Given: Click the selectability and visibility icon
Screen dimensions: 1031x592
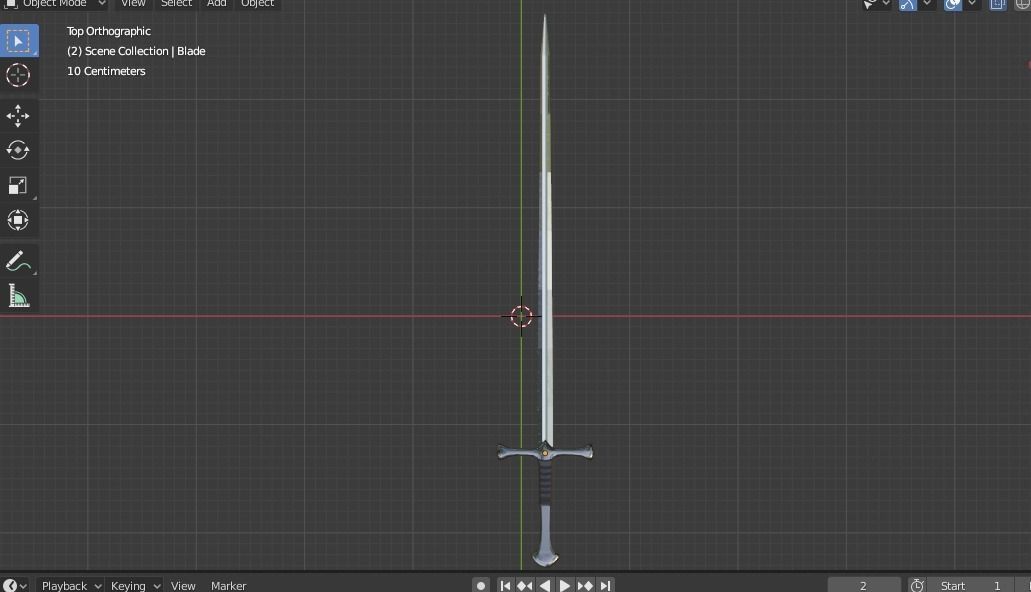Looking at the screenshot, I should (x=870, y=5).
